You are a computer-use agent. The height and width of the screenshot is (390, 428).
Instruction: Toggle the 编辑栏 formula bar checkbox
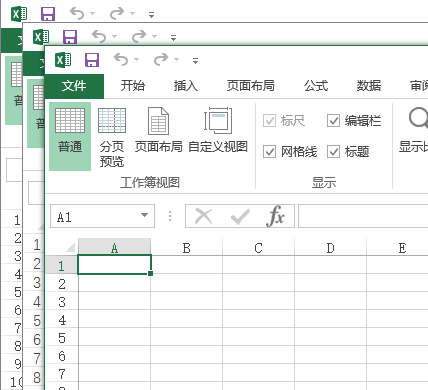pyautogui.click(x=333, y=121)
